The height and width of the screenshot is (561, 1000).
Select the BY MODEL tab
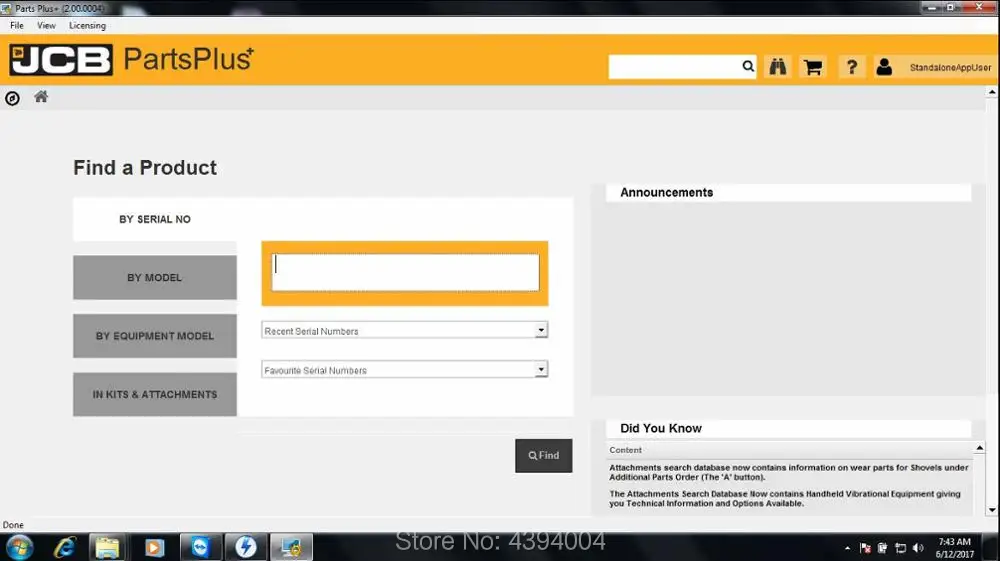(155, 277)
